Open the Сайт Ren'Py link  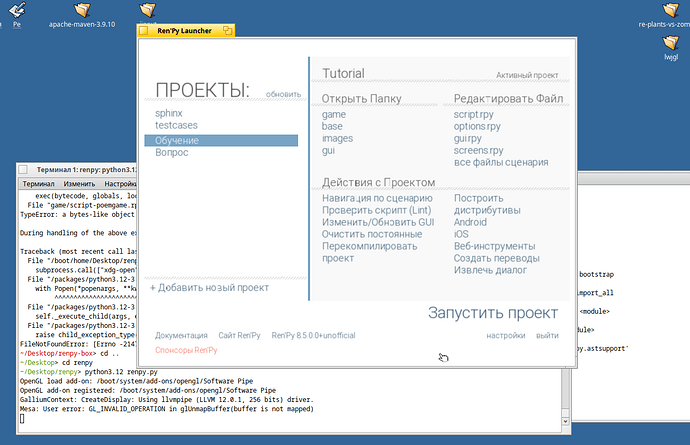click(239, 335)
